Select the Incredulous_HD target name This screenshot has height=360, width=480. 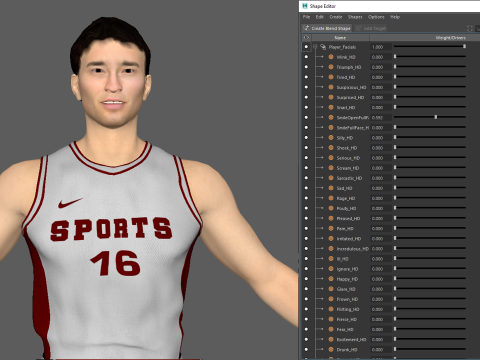click(x=352, y=249)
